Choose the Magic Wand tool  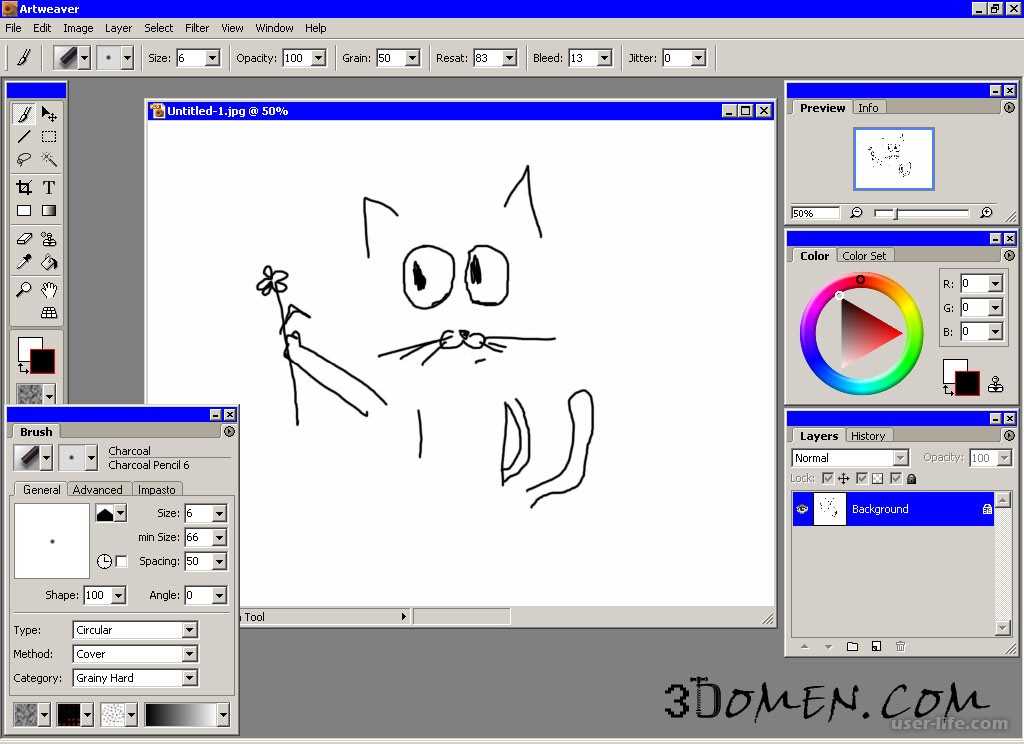[x=48, y=160]
